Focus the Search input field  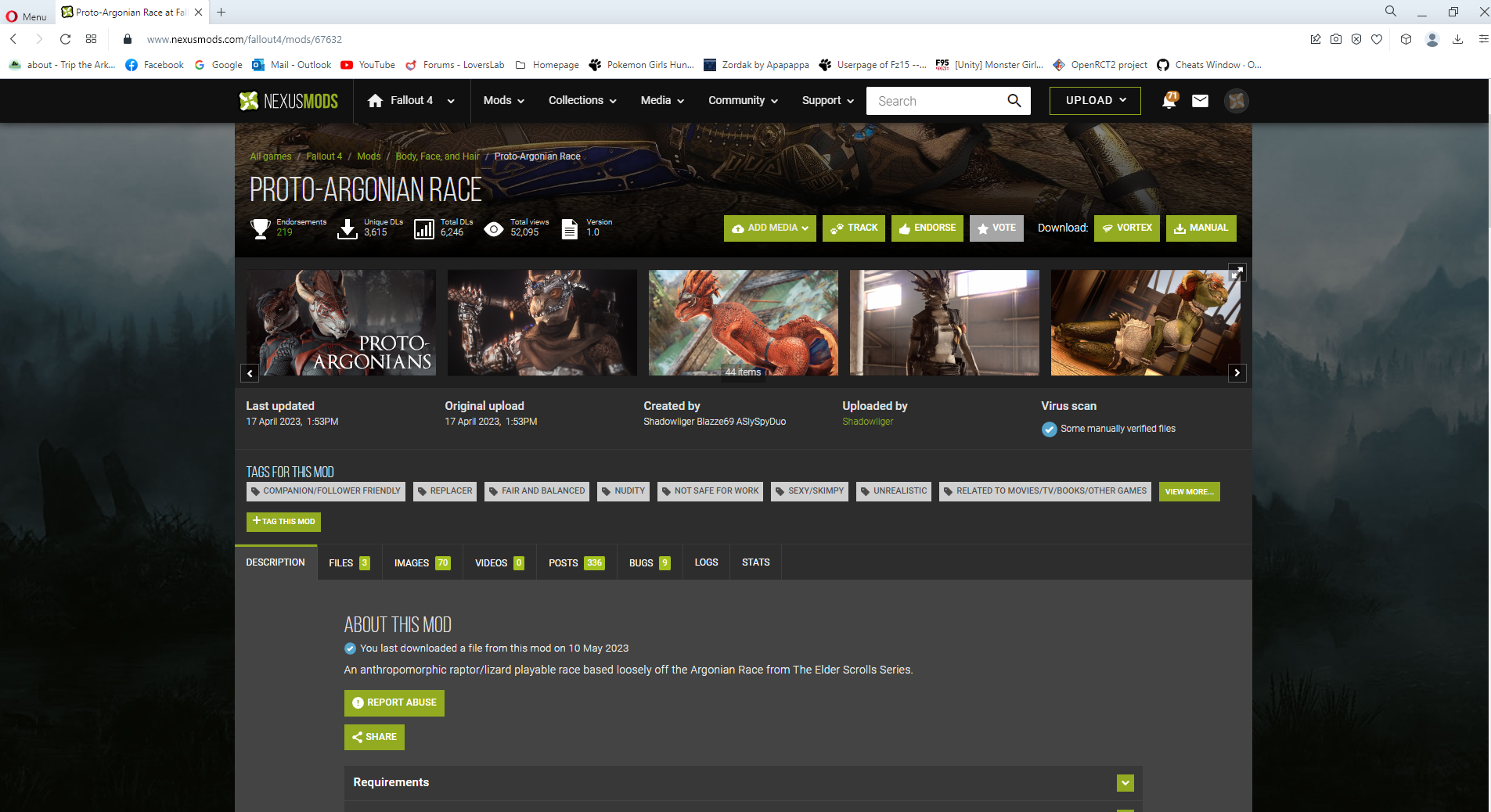(935, 101)
